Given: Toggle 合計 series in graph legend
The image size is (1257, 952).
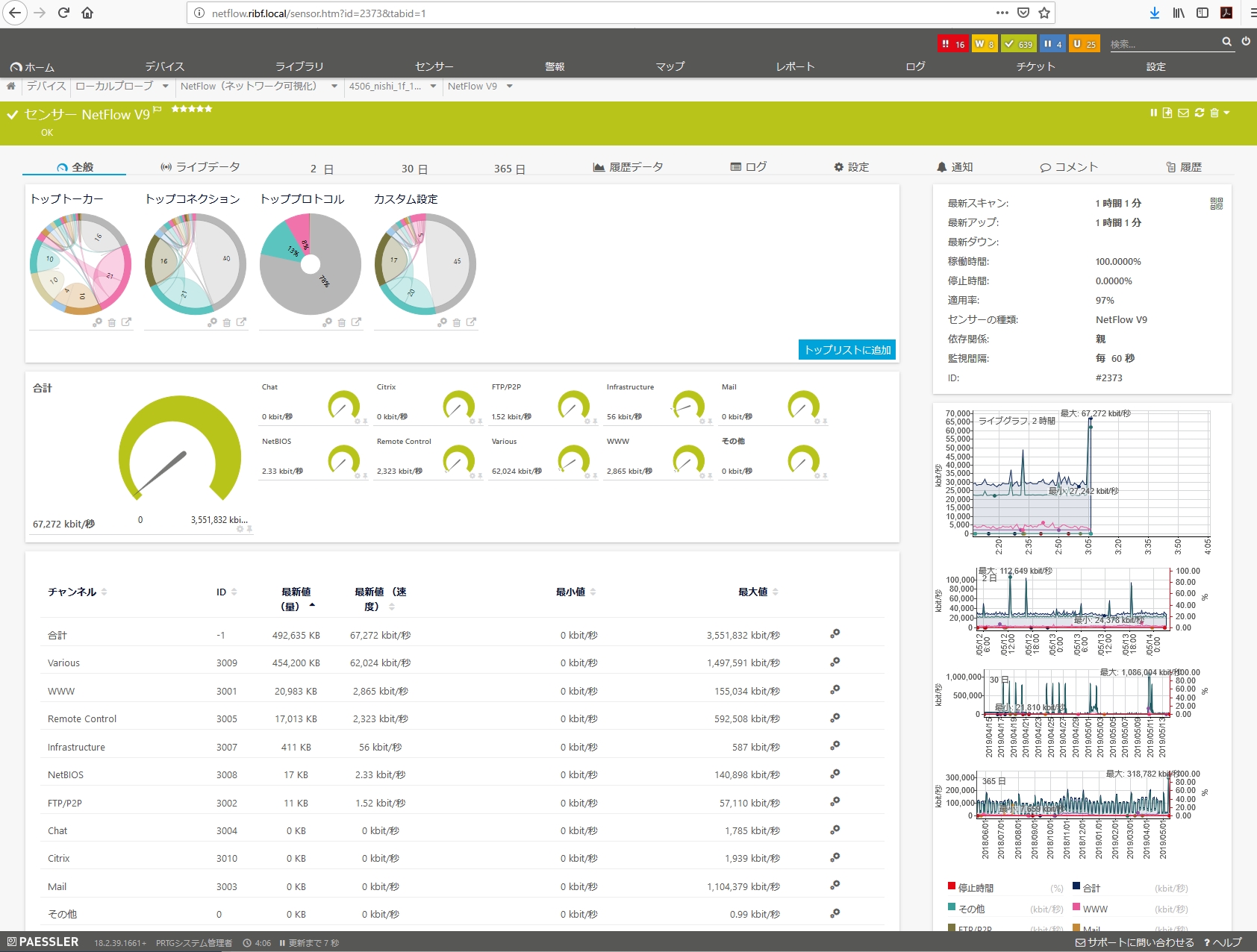Looking at the screenshot, I should (x=1086, y=888).
